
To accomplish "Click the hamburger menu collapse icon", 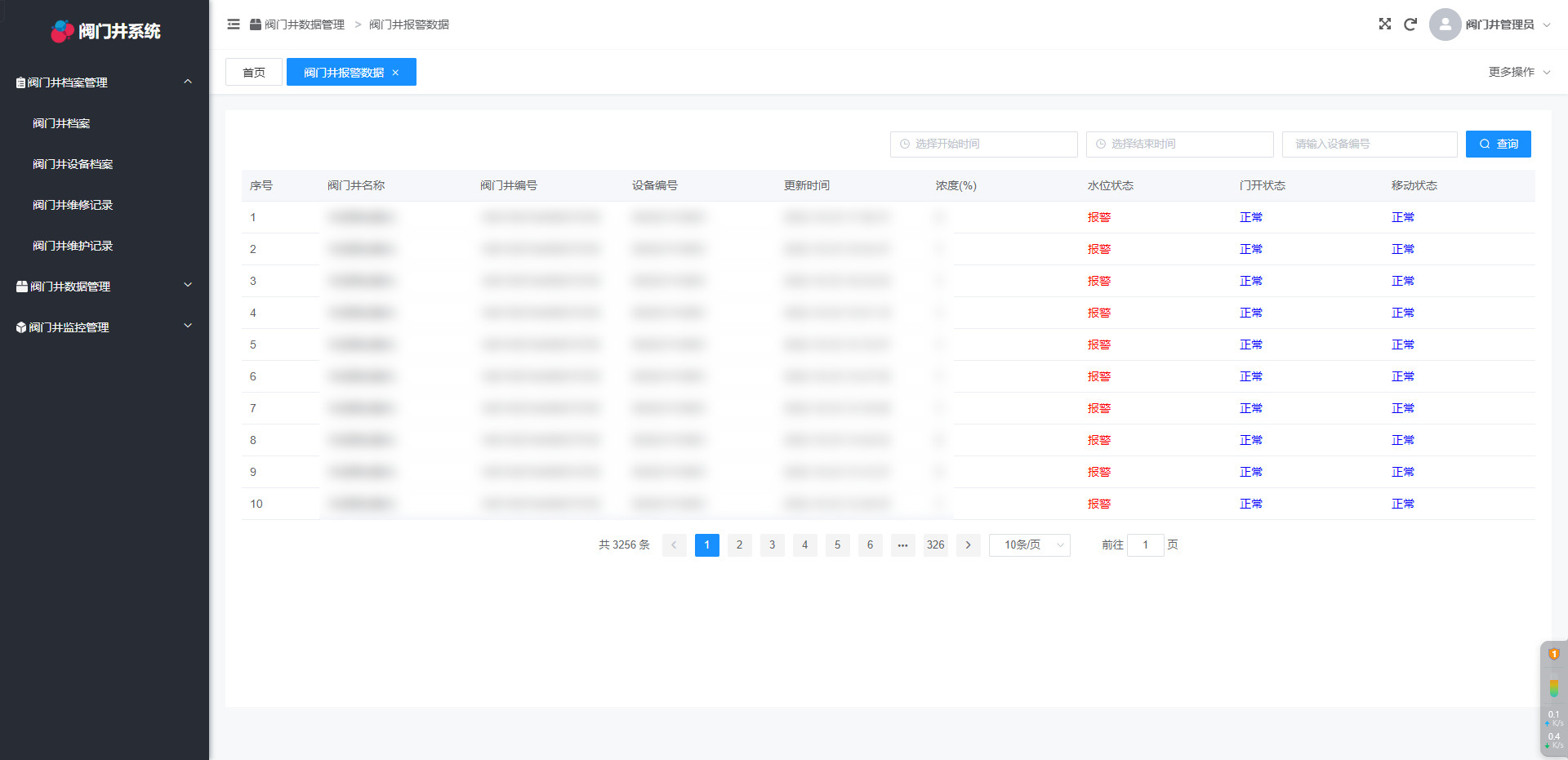I will (x=234, y=24).
